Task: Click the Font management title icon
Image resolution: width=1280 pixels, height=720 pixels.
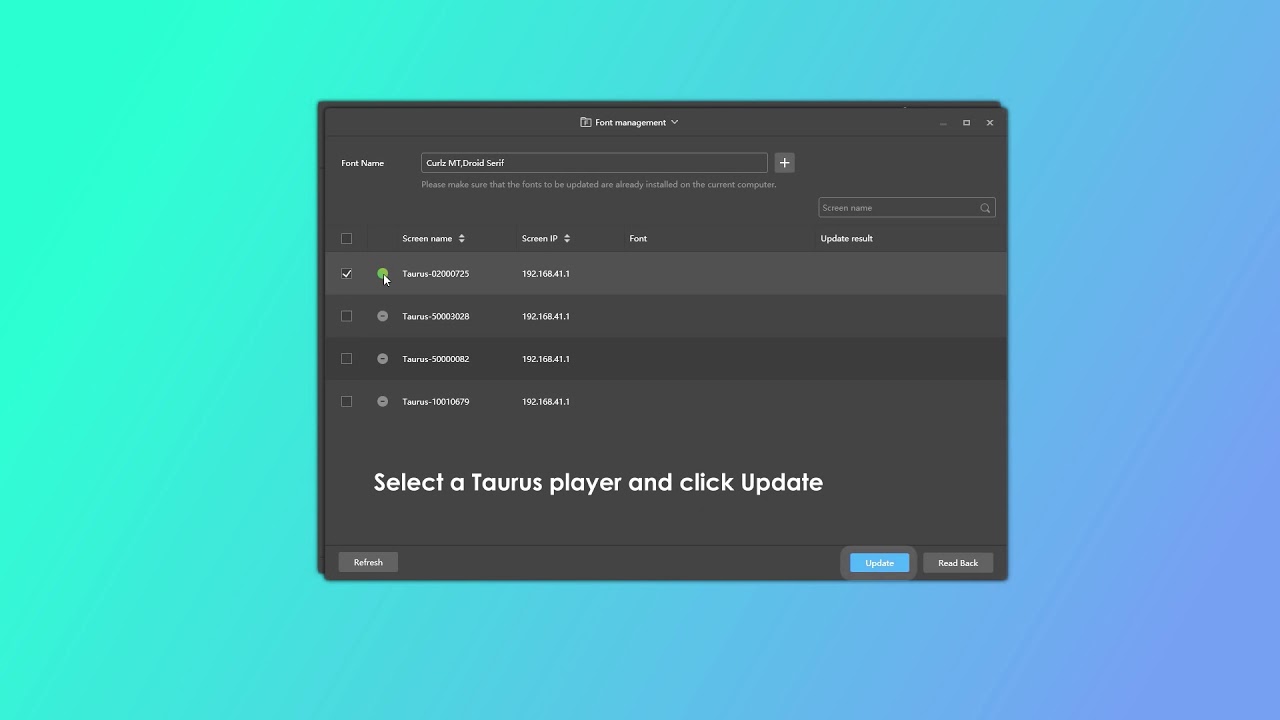Action: pos(586,122)
